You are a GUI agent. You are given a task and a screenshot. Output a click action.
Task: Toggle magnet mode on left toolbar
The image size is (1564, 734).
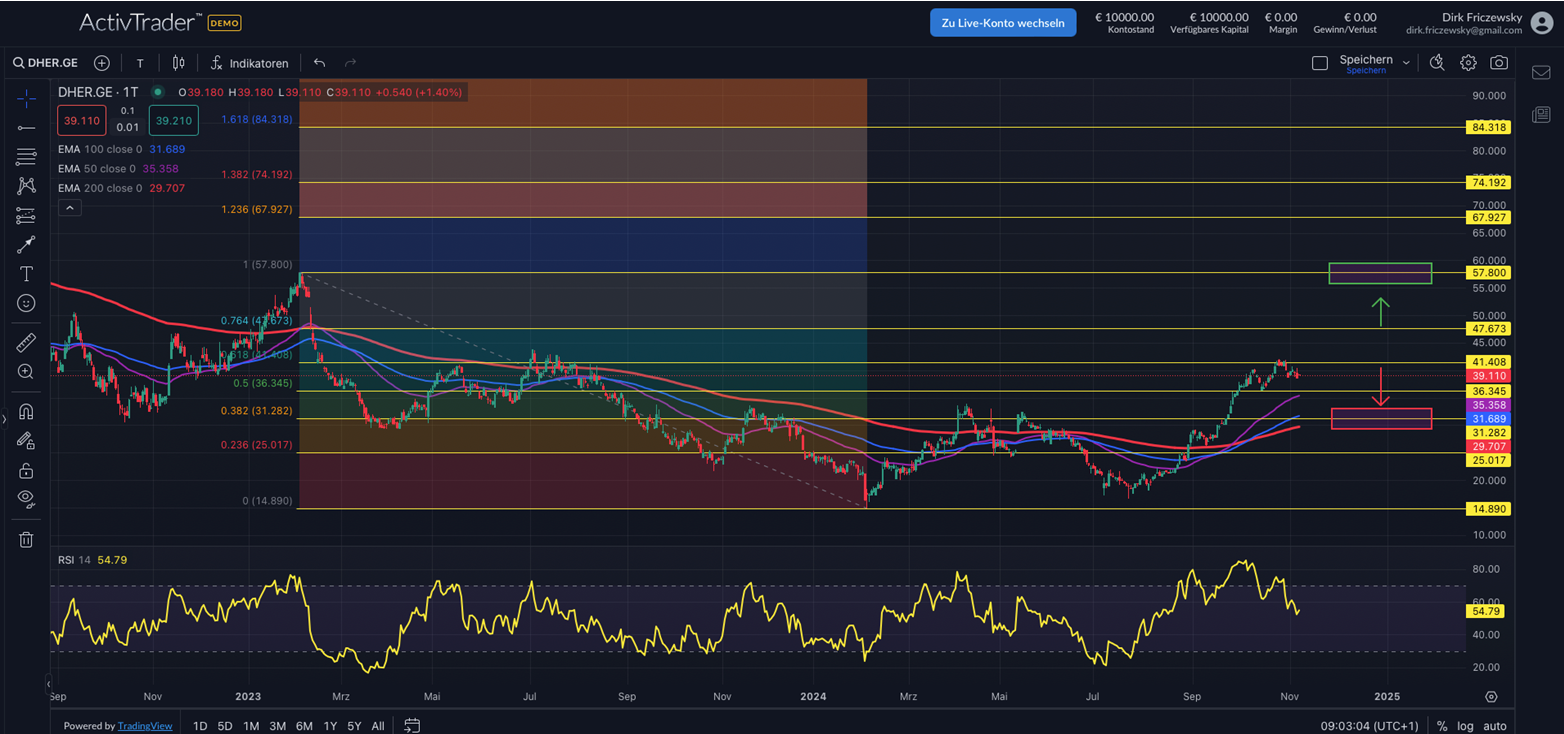(x=26, y=411)
